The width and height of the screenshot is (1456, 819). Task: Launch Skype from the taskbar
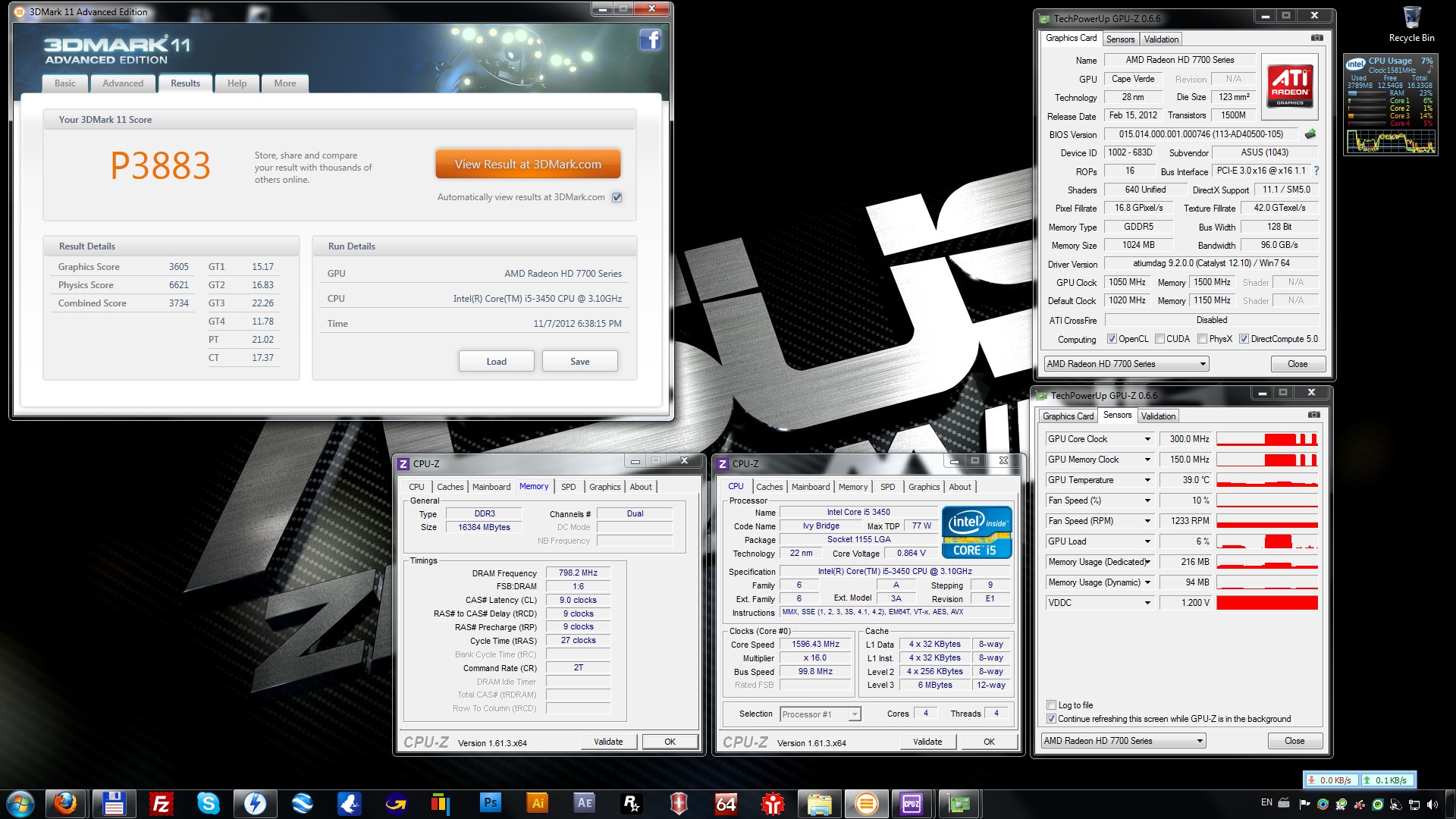[x=208, y=803]
